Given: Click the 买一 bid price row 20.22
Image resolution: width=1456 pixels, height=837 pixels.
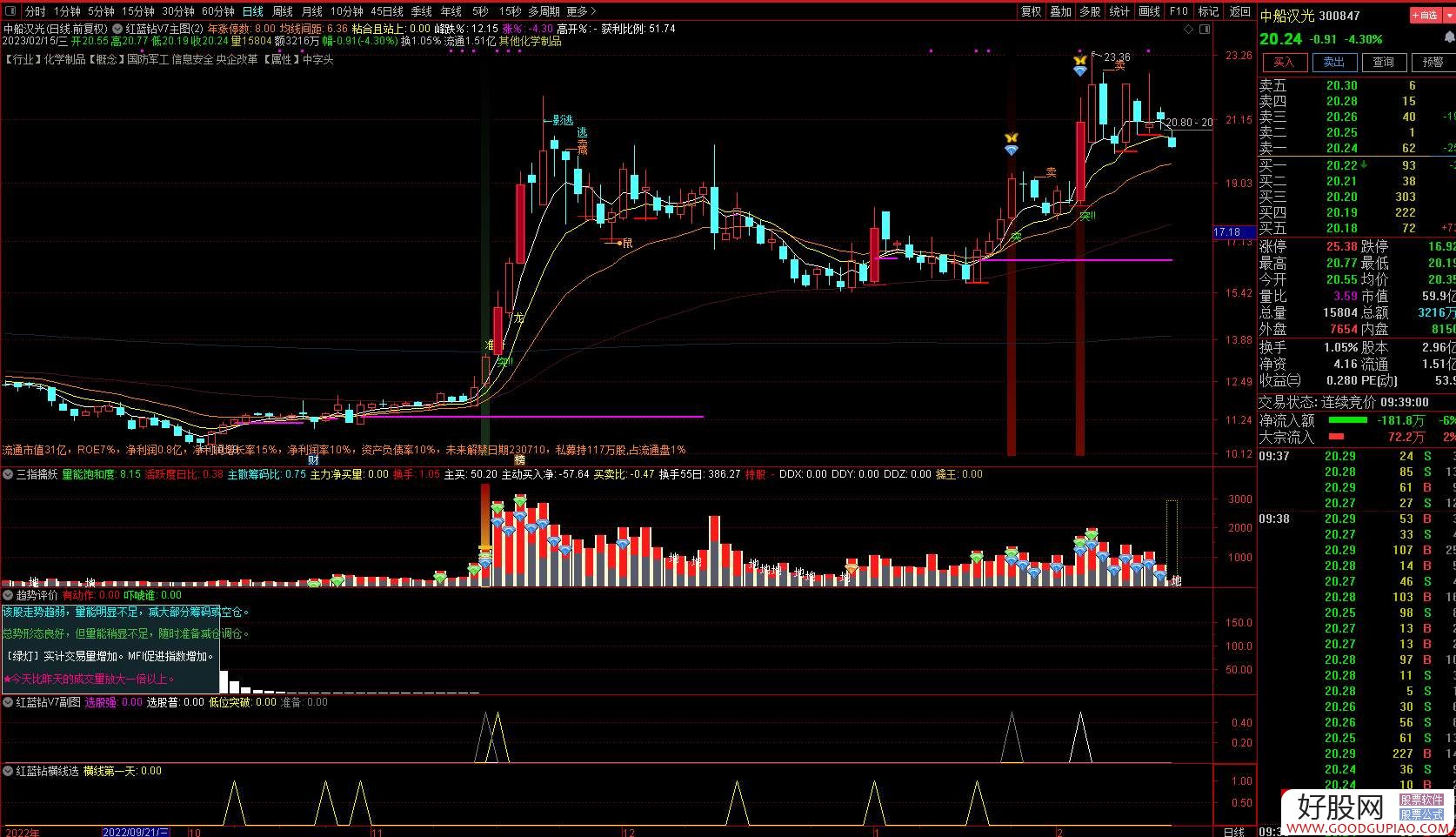Looking at the screenshot, I should click(1357, 165).
